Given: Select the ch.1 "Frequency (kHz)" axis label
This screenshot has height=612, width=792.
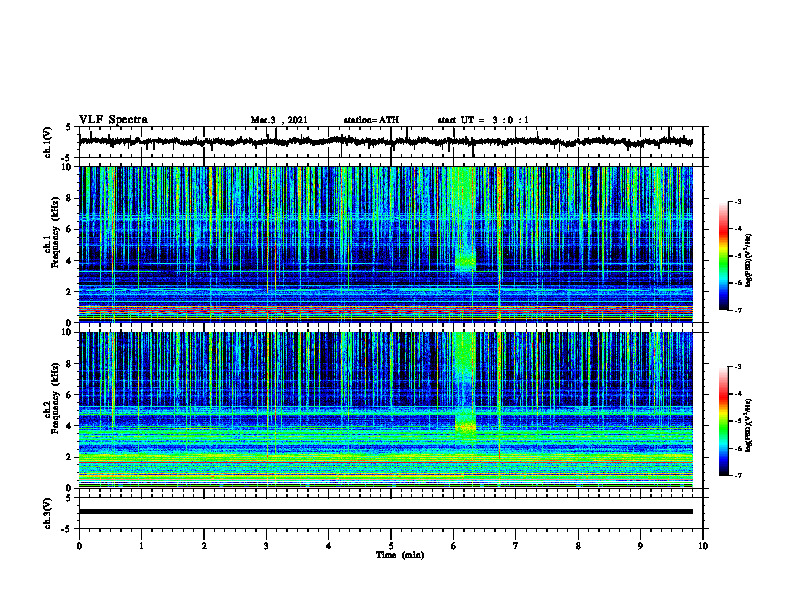Looking at the screenshot, I should click(x=54, y=232).
